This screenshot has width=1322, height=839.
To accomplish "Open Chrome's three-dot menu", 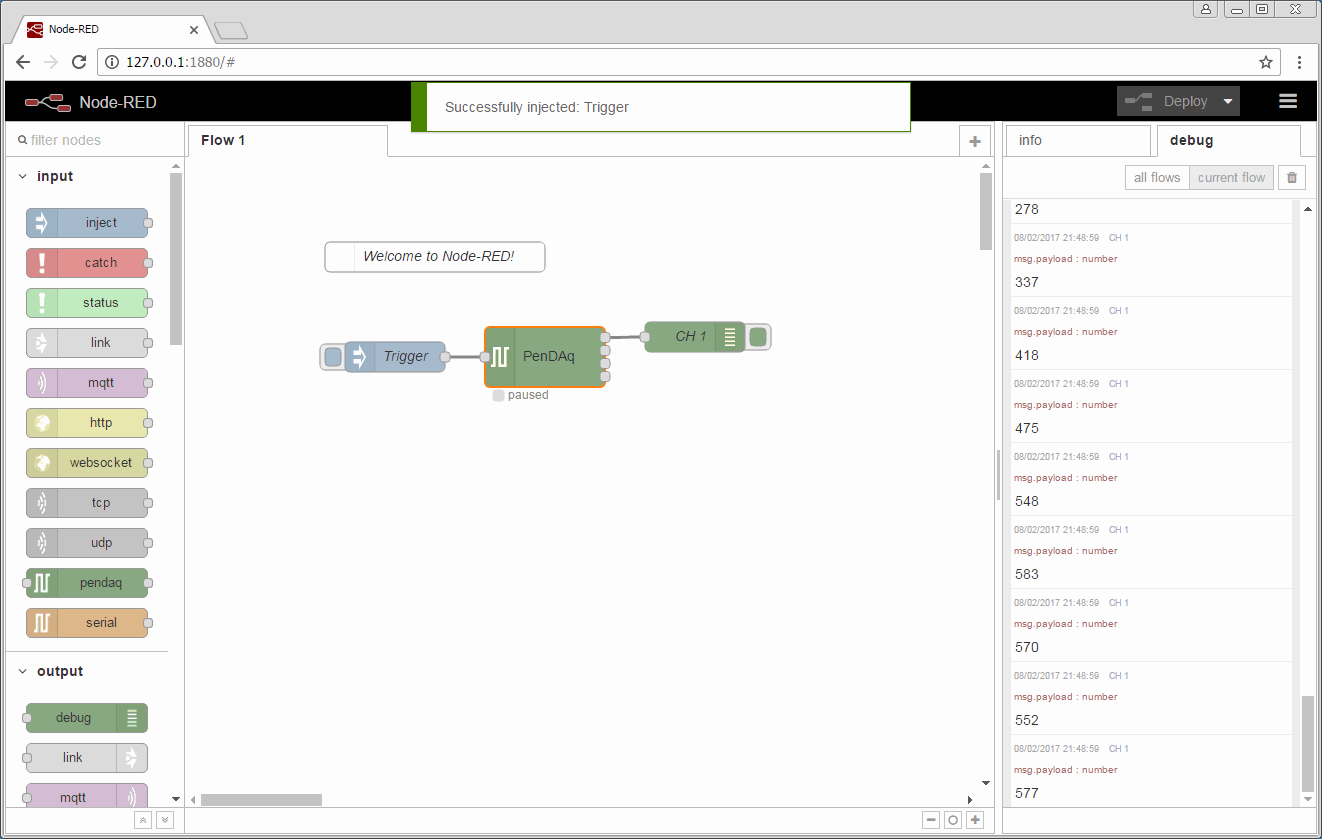I will [x=1299, y=62].
